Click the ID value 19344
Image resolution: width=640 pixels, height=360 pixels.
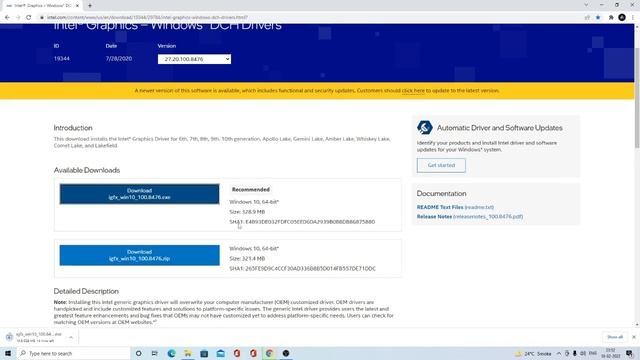pos(62,59)
